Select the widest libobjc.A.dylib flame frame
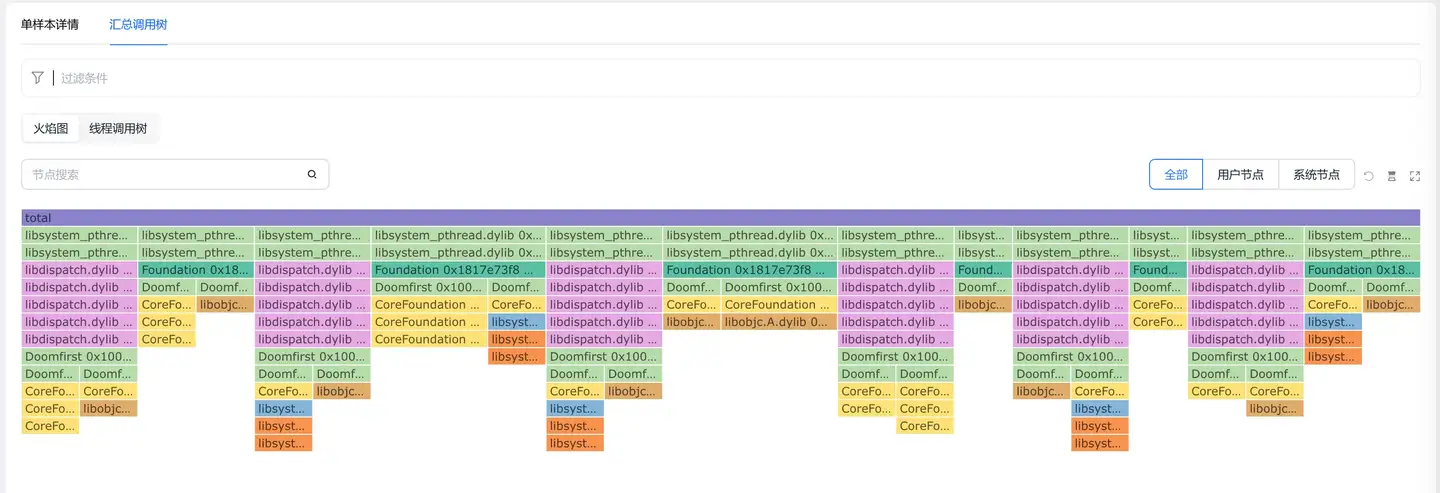 coord(778,322)
